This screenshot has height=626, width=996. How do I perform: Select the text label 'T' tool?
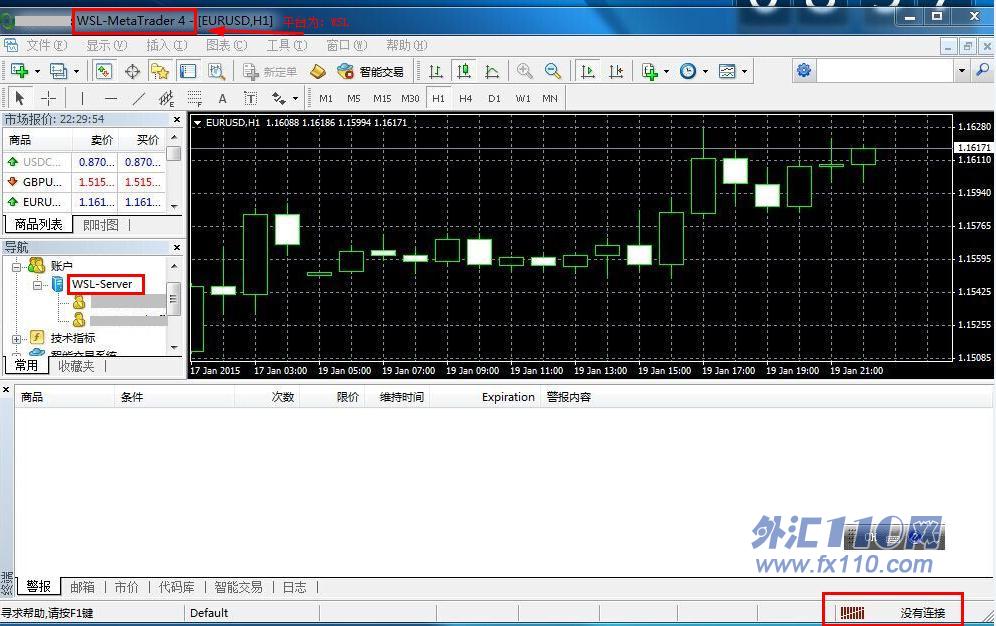[250, 98]
